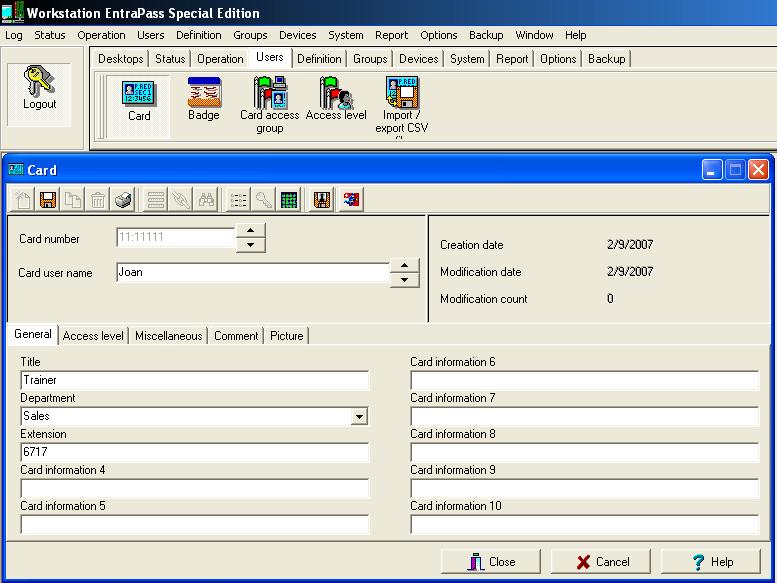Switch to the Devices toolbar tab
This screenshot has height=583, width=777.
click(419, 59)
